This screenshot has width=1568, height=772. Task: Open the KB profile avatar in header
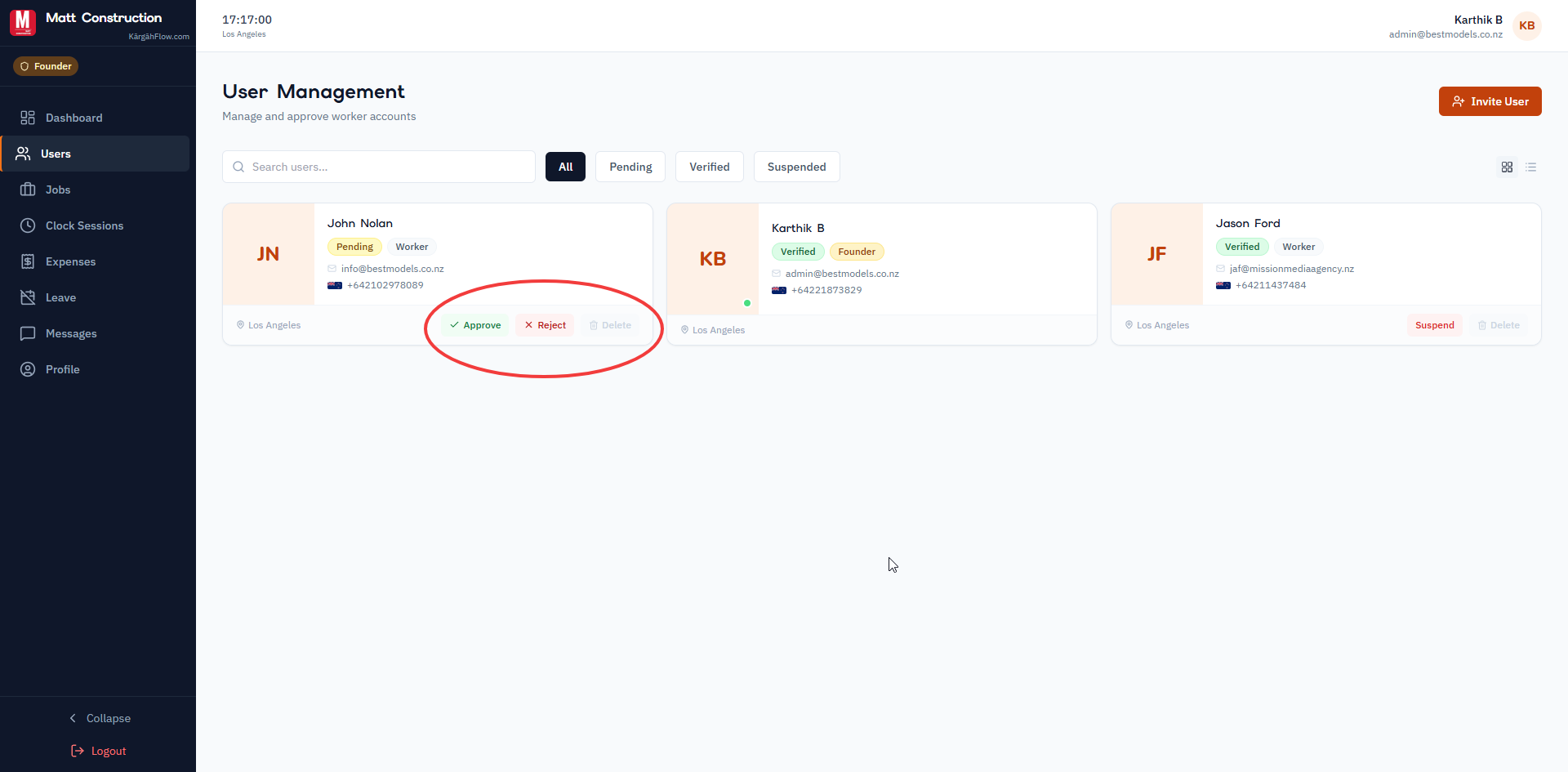(1526, 25)
